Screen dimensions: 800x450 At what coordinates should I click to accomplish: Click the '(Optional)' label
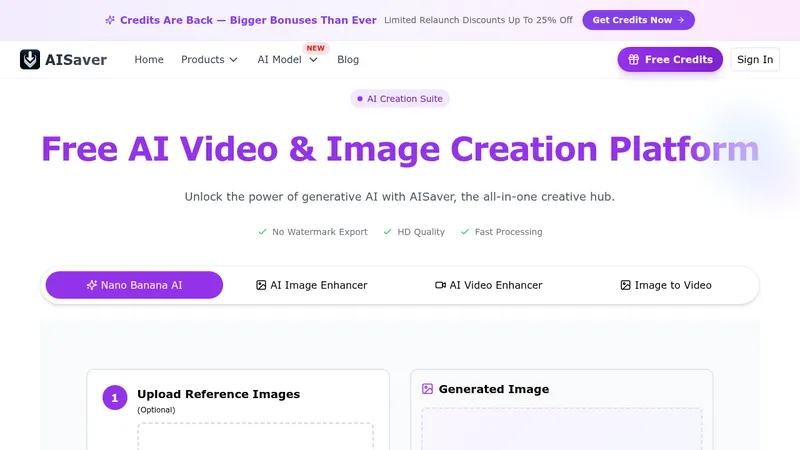tap(156, 410)
